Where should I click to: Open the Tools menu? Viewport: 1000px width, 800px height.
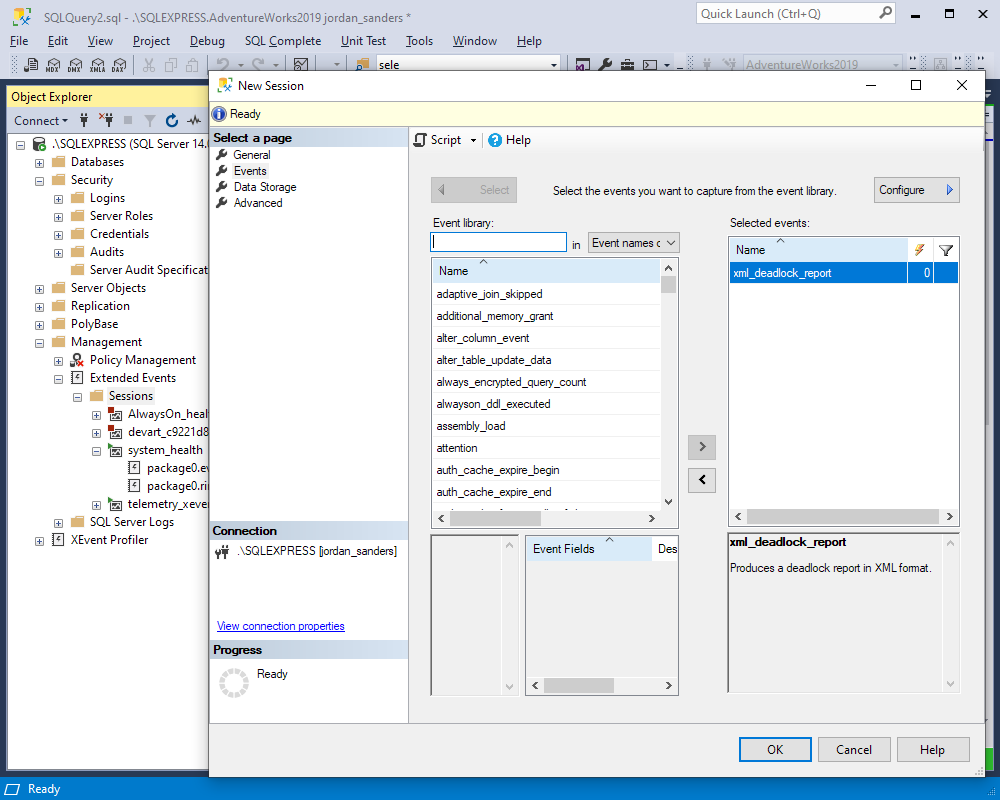pyautogui.click(x=419, y=41)
